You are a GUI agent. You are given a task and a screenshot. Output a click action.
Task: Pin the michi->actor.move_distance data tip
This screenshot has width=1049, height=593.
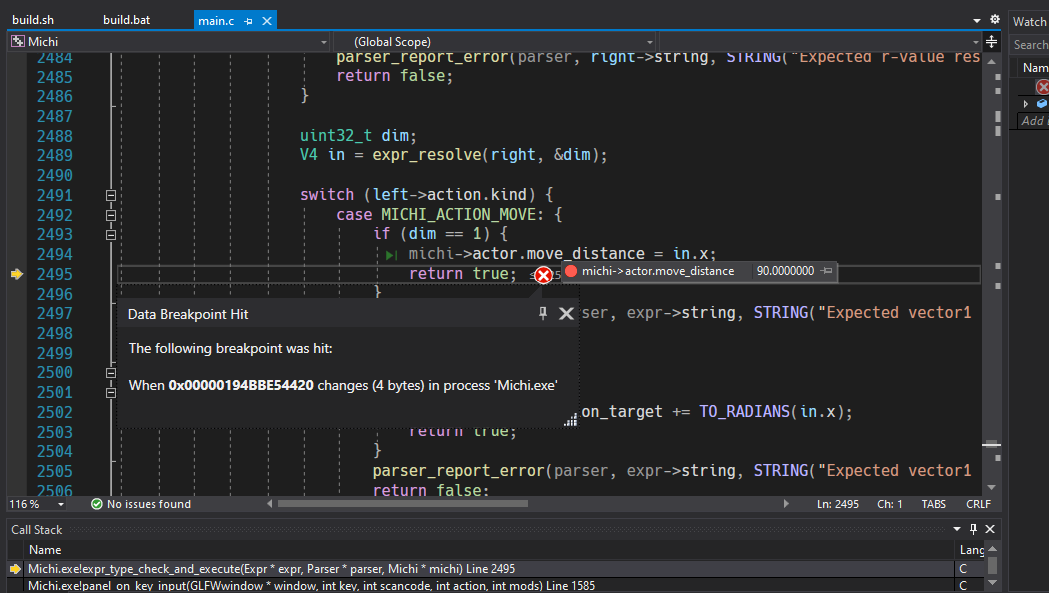point(828,271)
